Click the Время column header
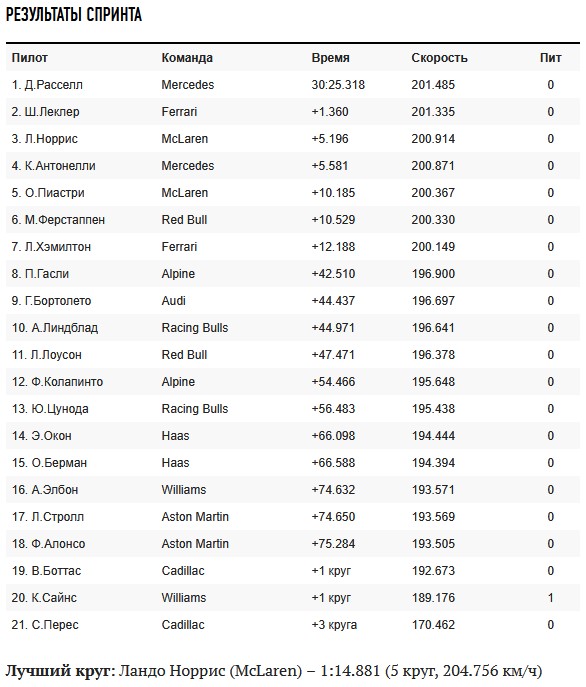The height and width of the screenshot is (687, 586). pos(330,58)
